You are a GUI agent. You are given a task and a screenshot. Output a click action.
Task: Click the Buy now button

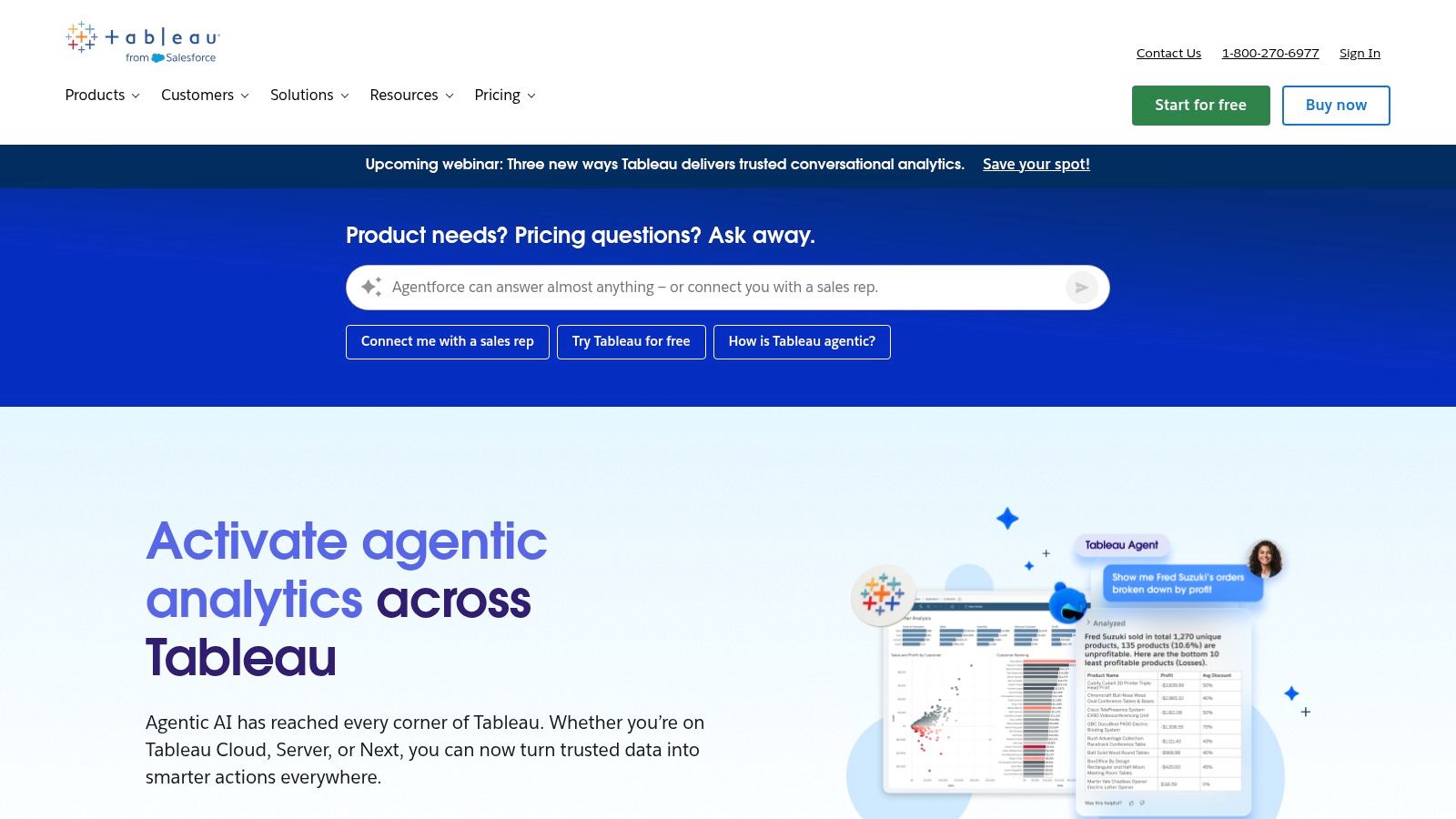pyautogui.click(x=1336, y=106)
